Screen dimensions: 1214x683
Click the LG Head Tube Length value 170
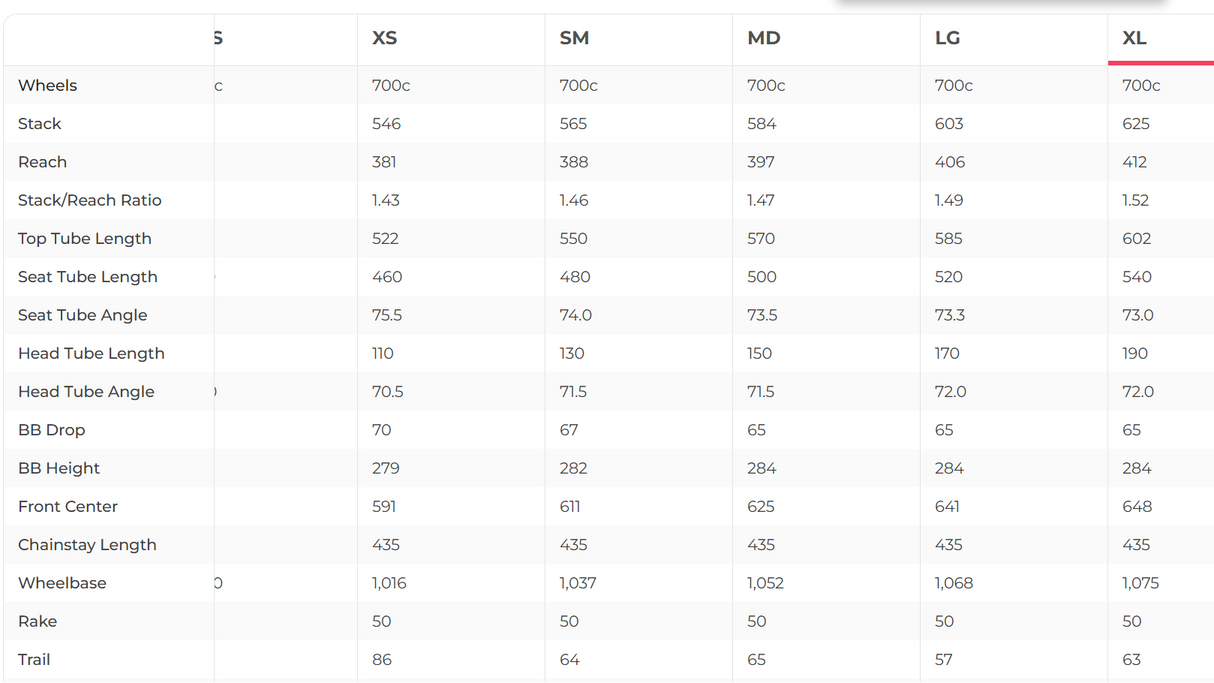(x=947, y=353)
